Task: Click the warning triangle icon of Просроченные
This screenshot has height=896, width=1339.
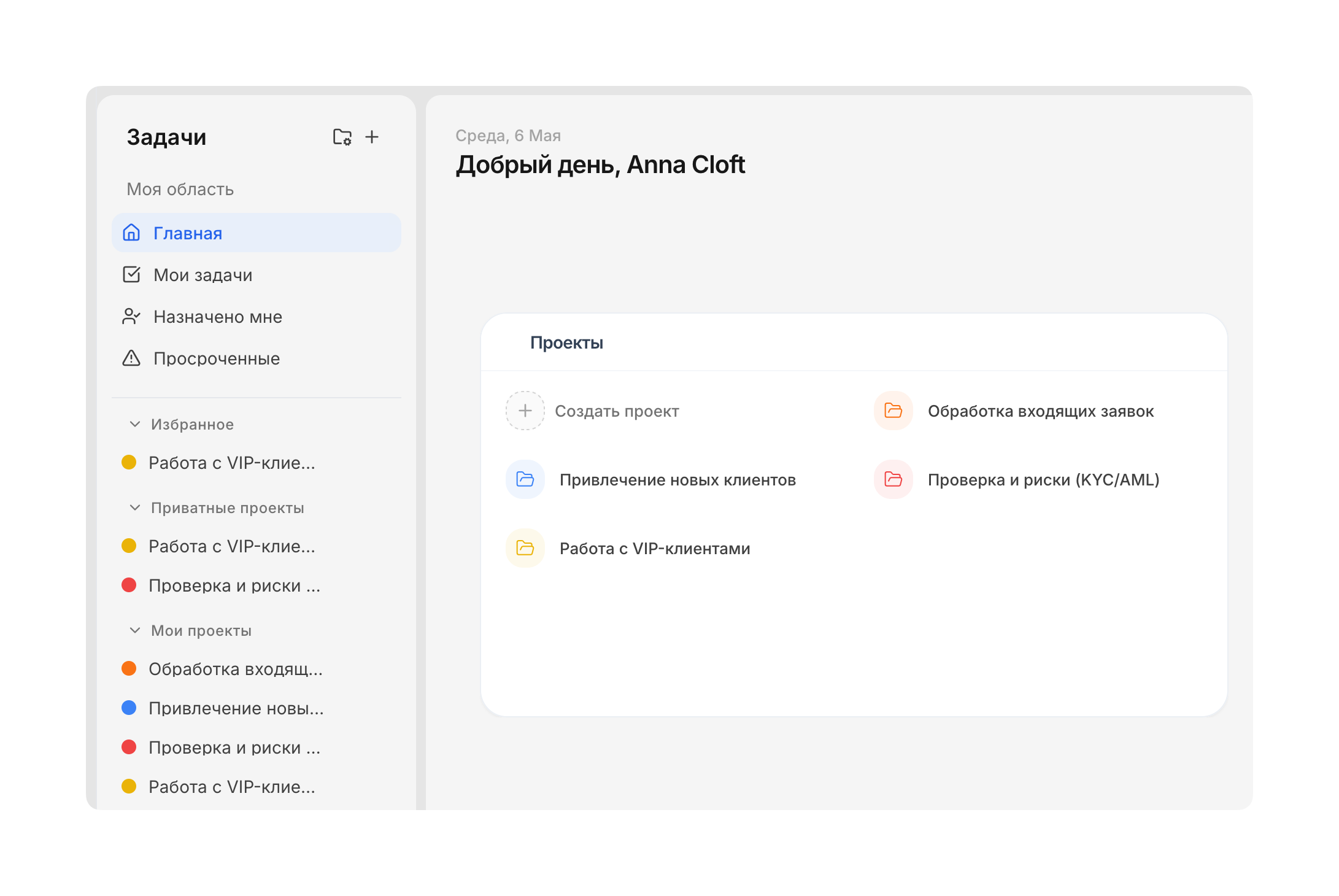Action: click(131, 358)
